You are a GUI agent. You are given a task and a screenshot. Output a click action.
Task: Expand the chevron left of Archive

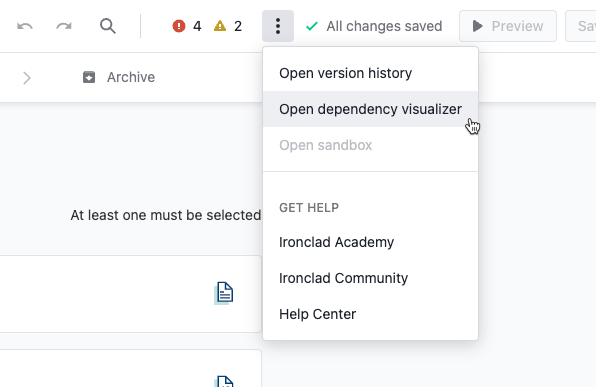coord(27,78)
